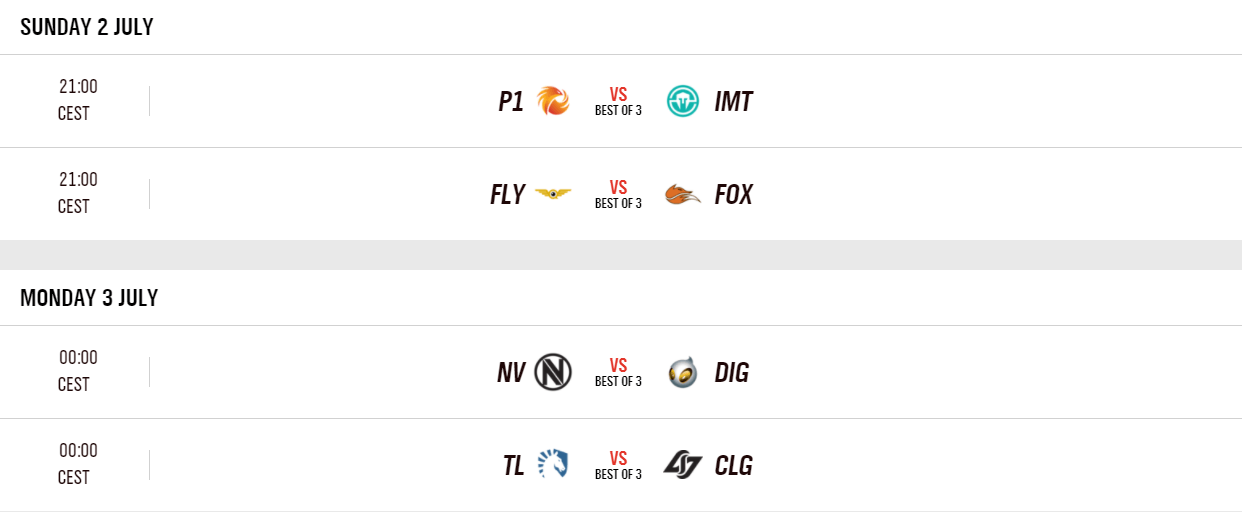
Task: Click the Team Envy logo
Action: coord(553,372)
